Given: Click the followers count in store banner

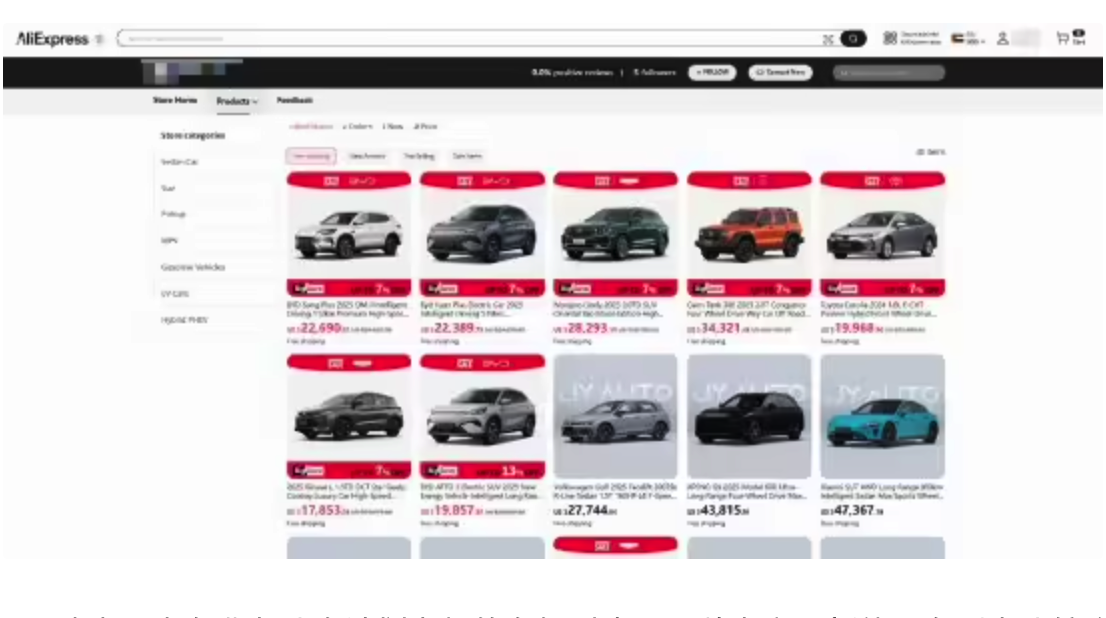Looking at the screenshot, I should (654, 72).
